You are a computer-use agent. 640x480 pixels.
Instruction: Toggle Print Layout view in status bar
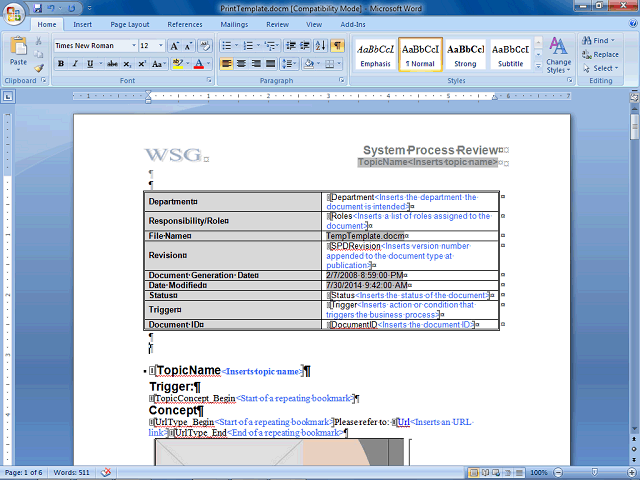point(474,473)
